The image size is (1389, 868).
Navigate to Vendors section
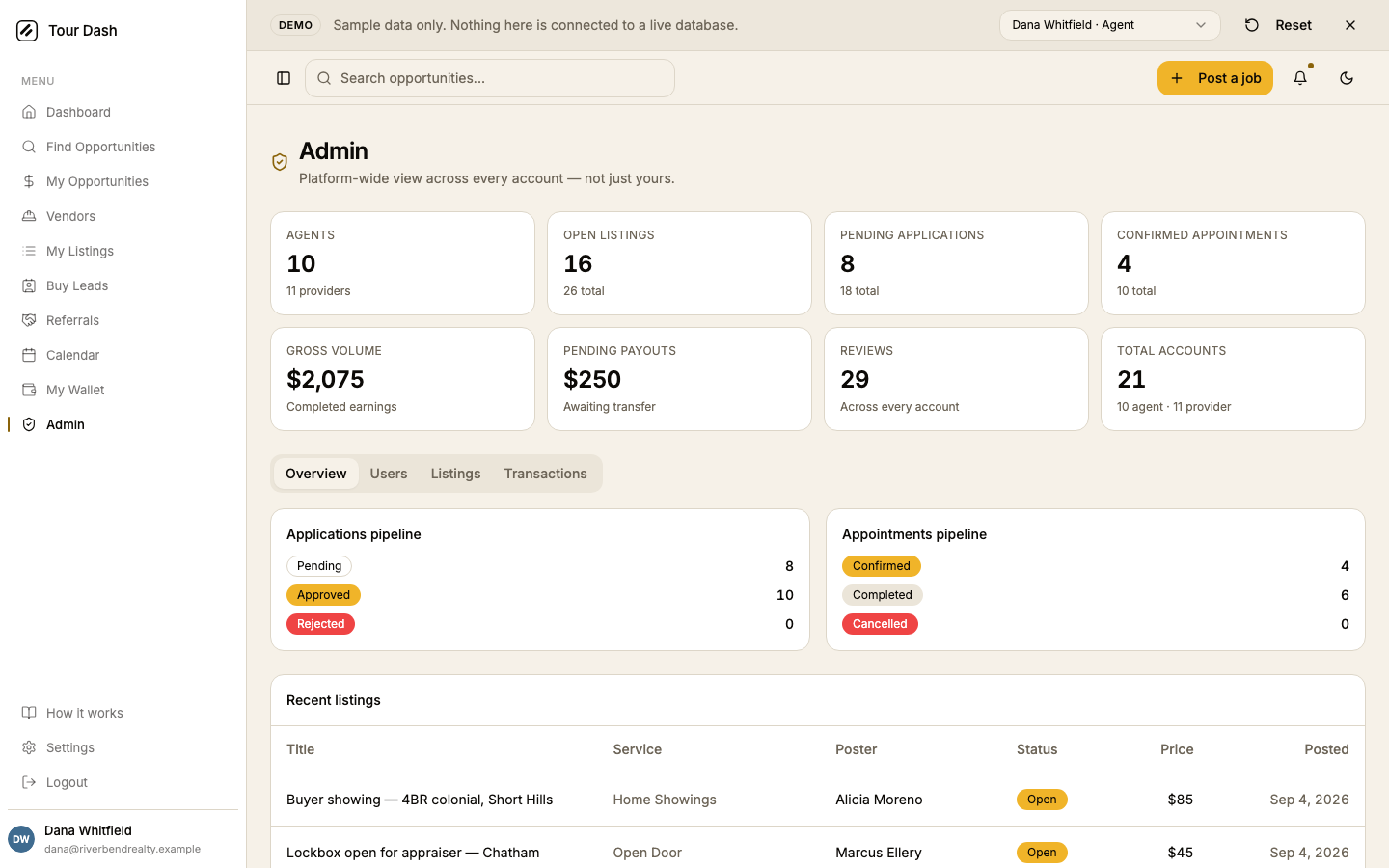click(x=123, y=216)
